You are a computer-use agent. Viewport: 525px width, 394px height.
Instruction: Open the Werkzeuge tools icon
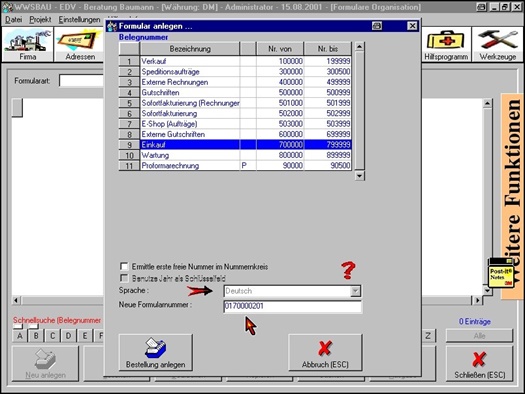coord(498,44)
